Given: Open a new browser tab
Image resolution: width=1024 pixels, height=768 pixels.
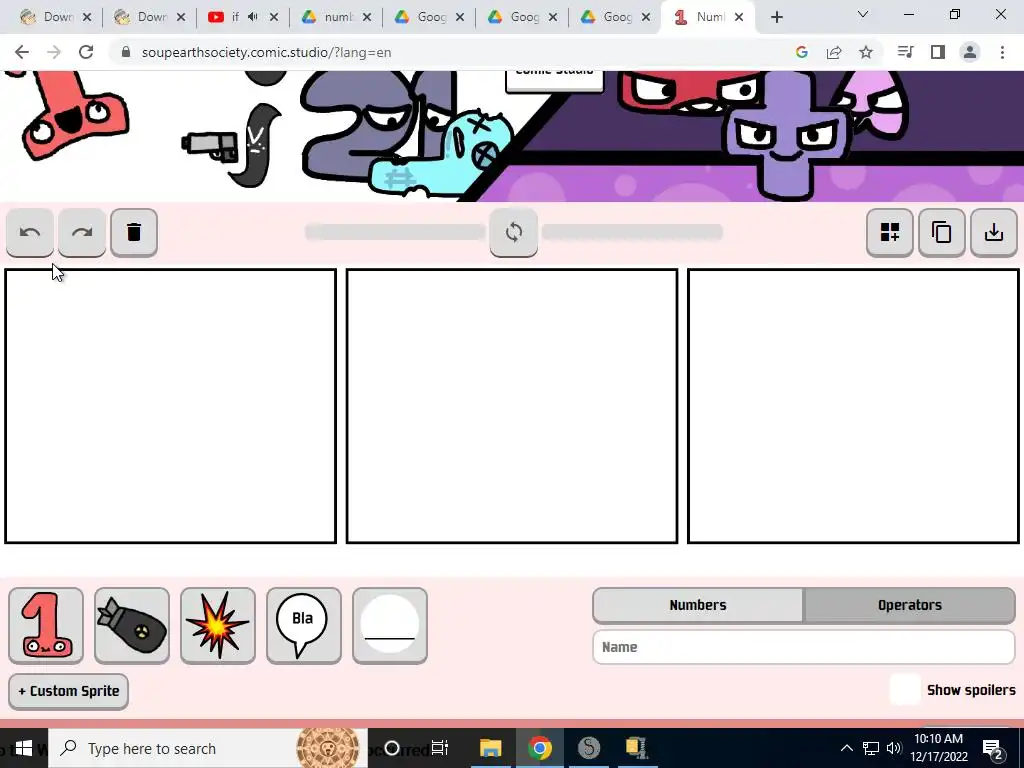Looking at the screenshot, I should (776, 18).
